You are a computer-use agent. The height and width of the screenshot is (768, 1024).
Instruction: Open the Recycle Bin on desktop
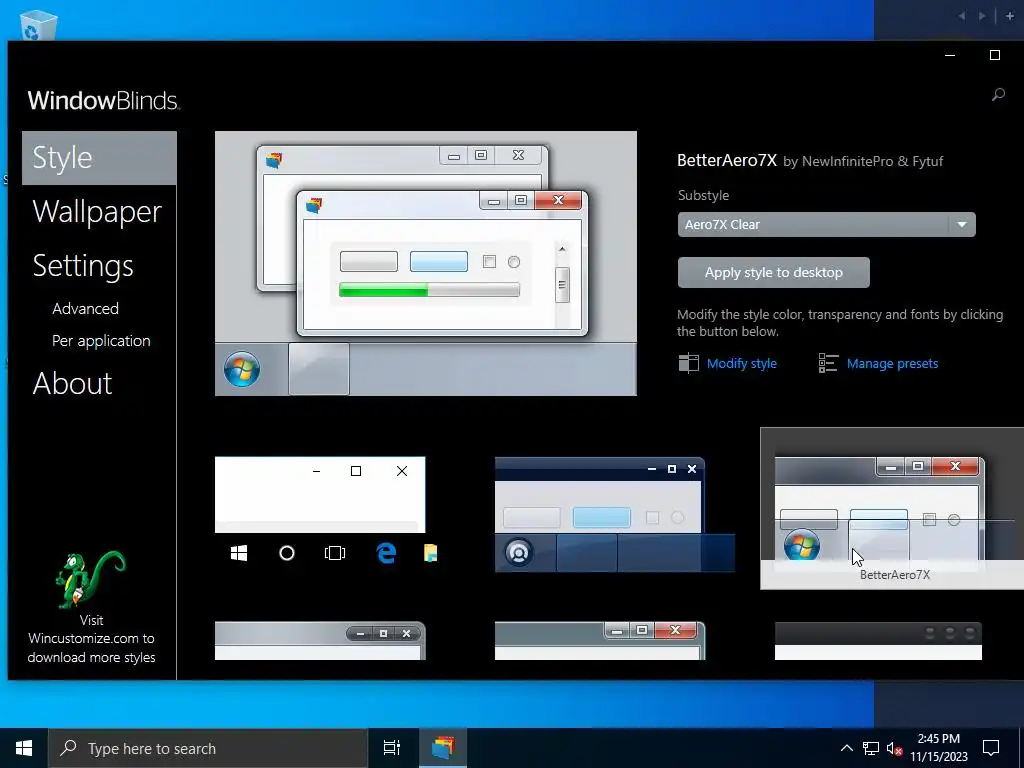click(38, 25)
